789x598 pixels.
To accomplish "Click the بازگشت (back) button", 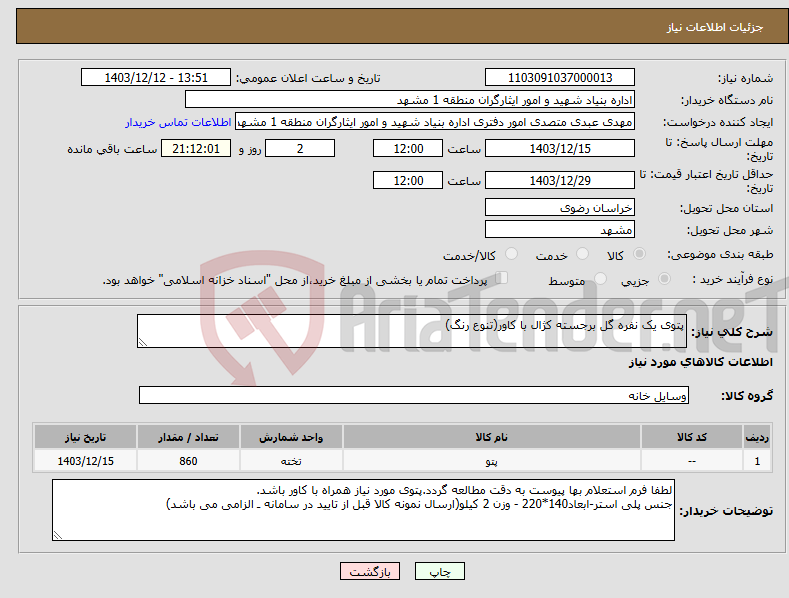I will coord(370,571).
